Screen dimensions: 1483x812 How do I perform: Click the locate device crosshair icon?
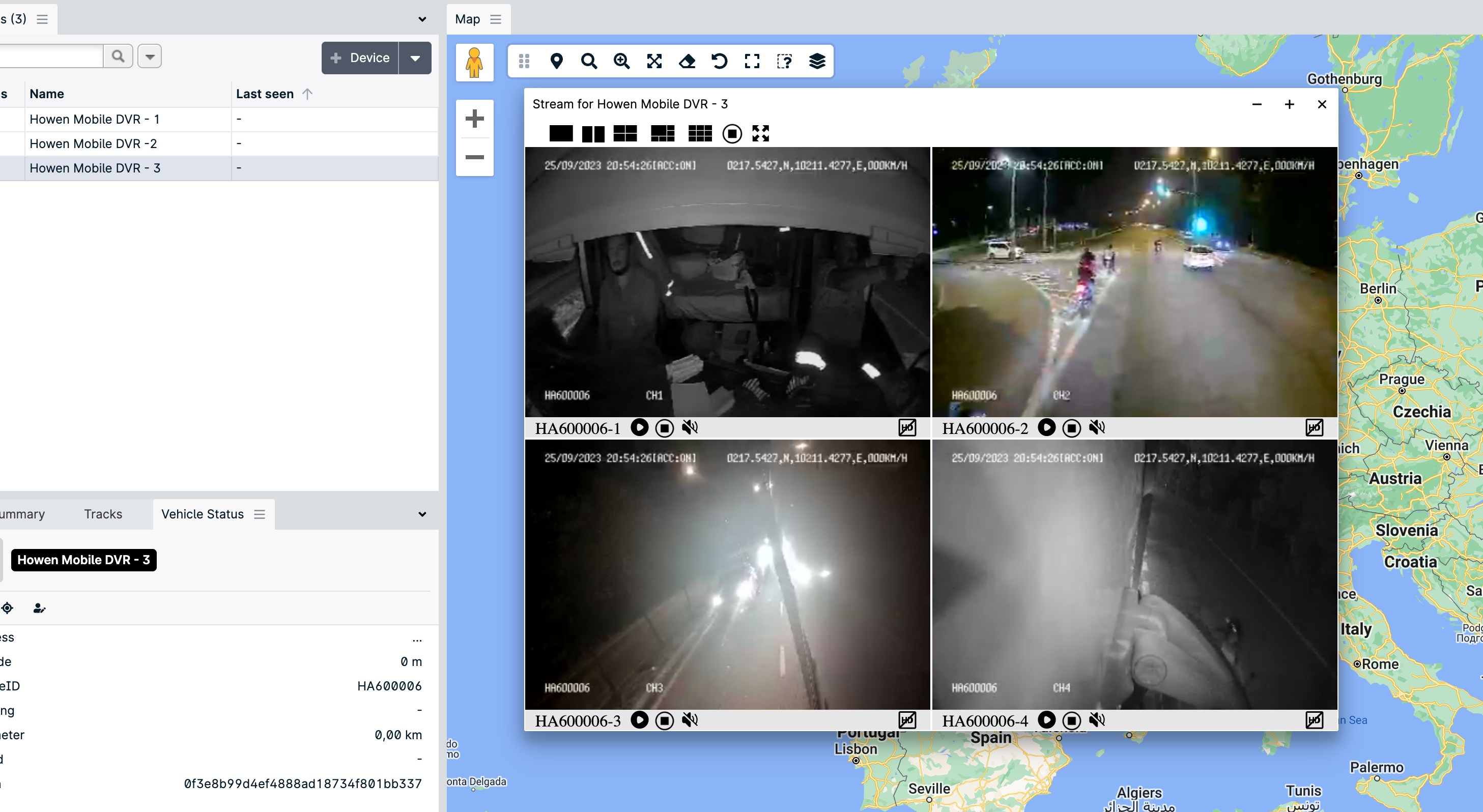coord(8,607)
